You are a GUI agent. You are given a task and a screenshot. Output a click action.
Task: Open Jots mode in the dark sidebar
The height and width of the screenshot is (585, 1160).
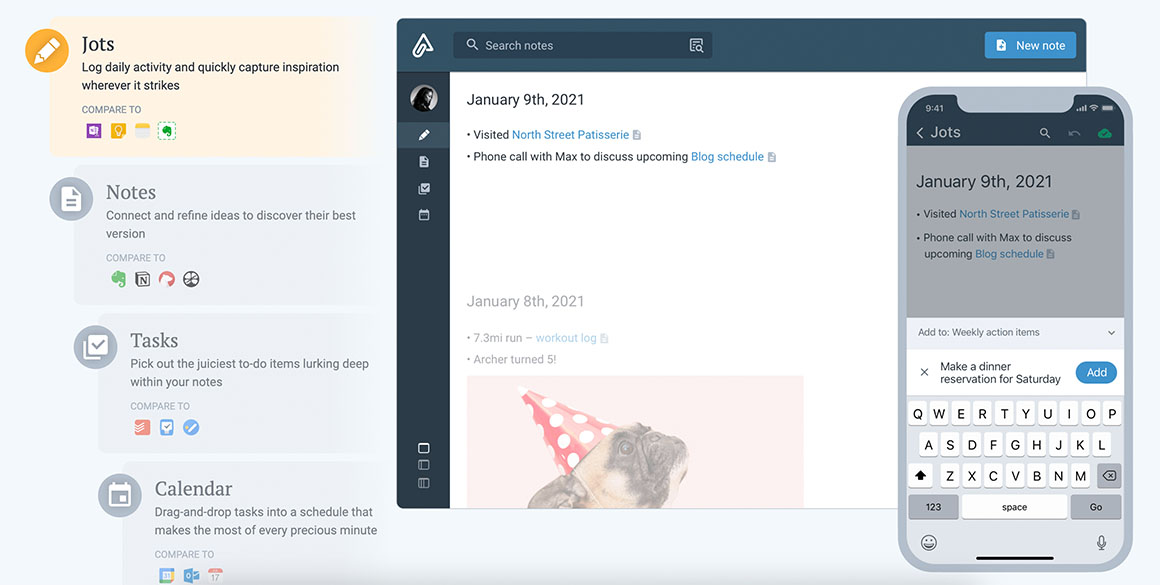click(424, 135)
